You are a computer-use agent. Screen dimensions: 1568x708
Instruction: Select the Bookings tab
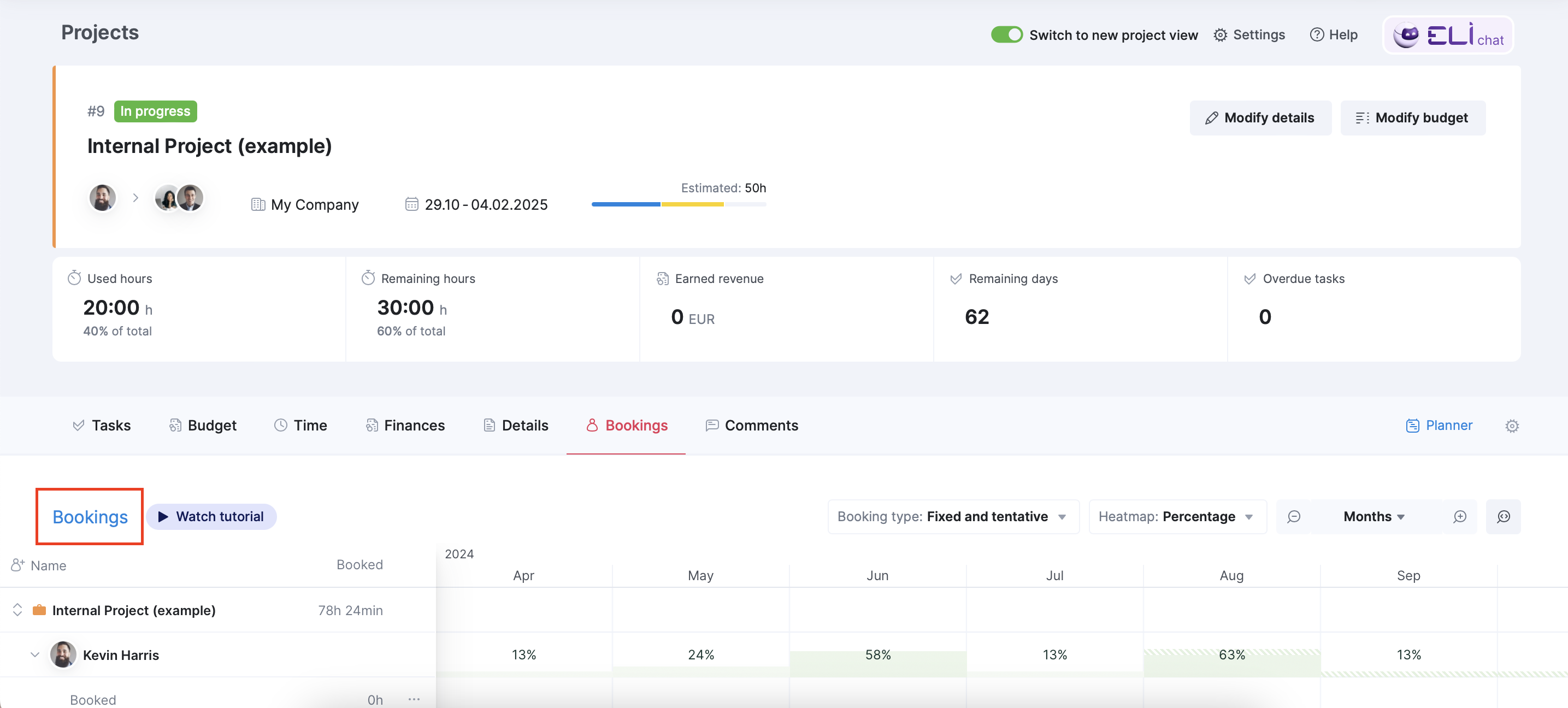626,426
